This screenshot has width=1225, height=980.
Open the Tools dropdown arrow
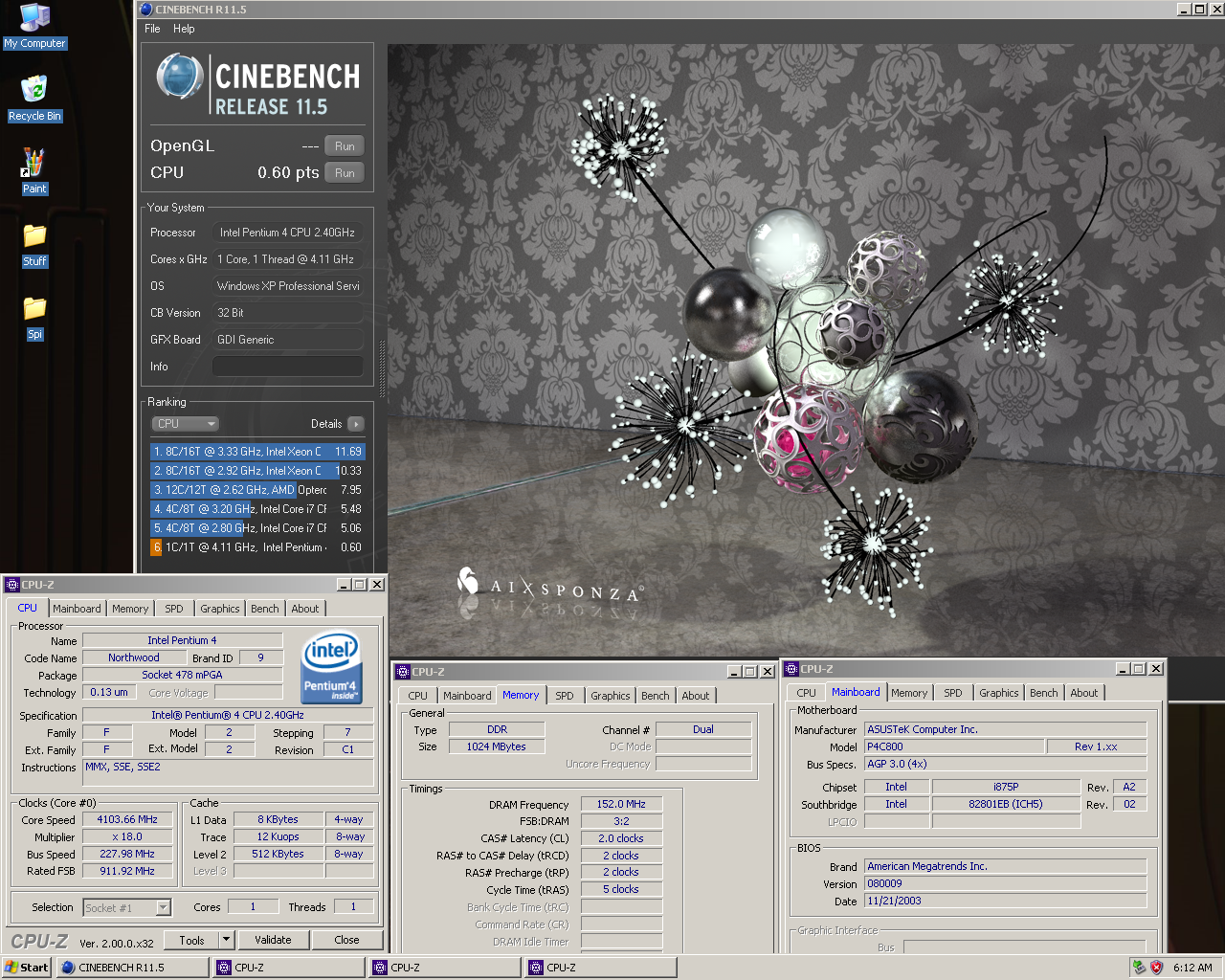pyautogui.click(x=227, y=941)
